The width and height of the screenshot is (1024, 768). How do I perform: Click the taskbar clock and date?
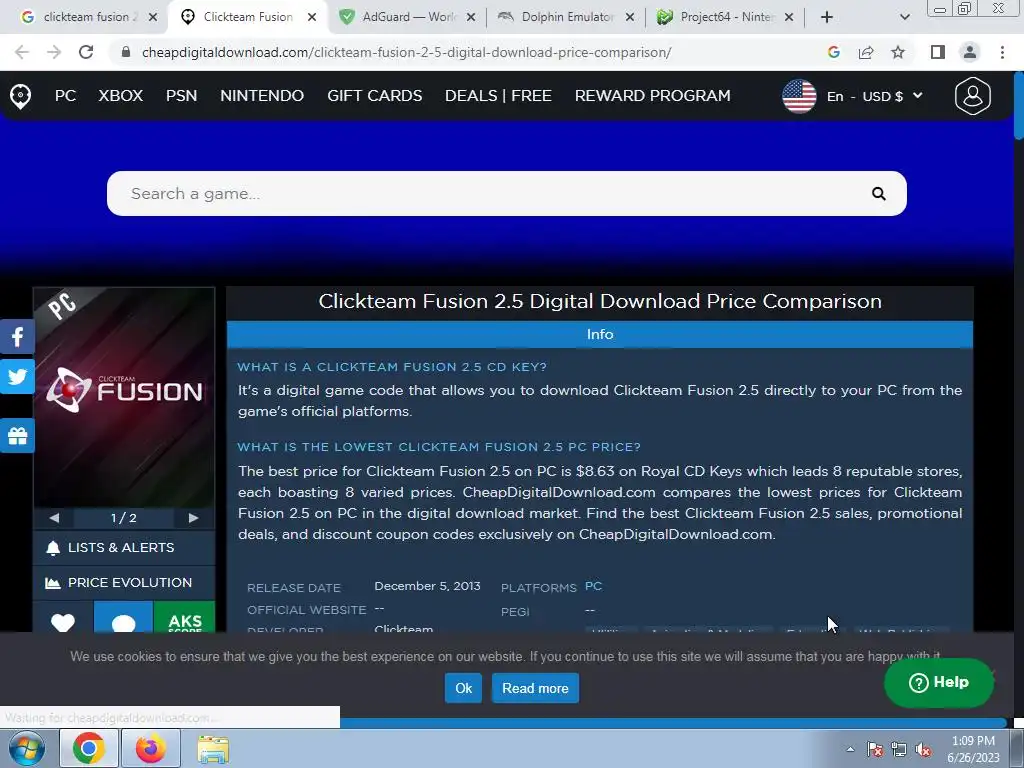(x=973, y=749)
